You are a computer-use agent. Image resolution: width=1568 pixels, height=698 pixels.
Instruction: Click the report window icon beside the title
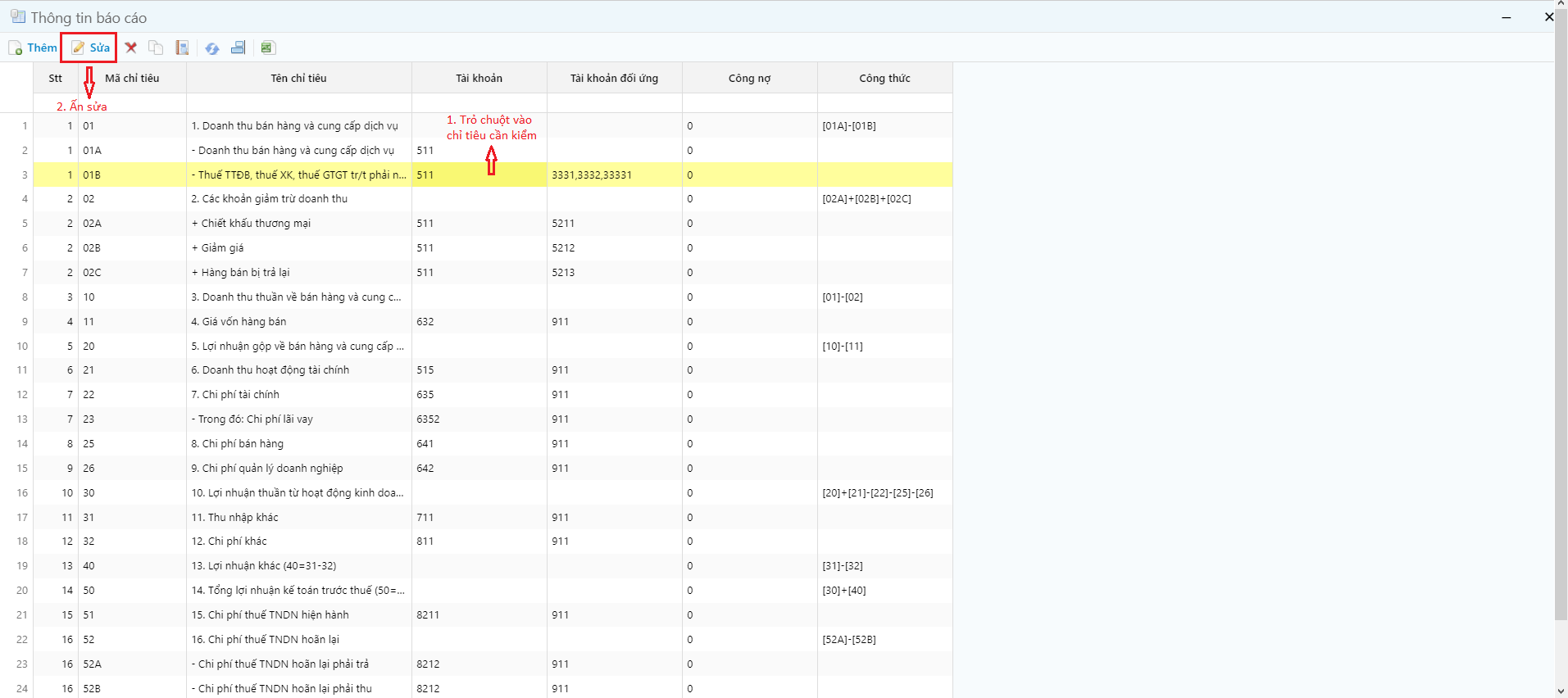tap(17, 16)
